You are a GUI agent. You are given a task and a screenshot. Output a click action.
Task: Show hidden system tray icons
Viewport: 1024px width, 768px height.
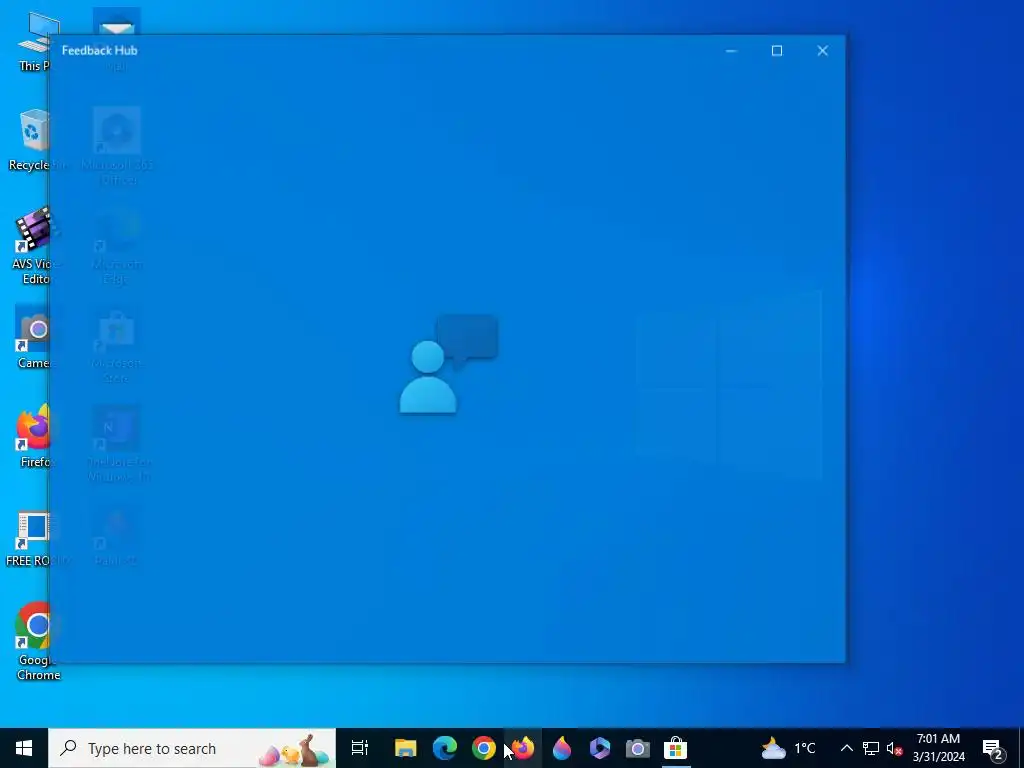tap(846, 748)
